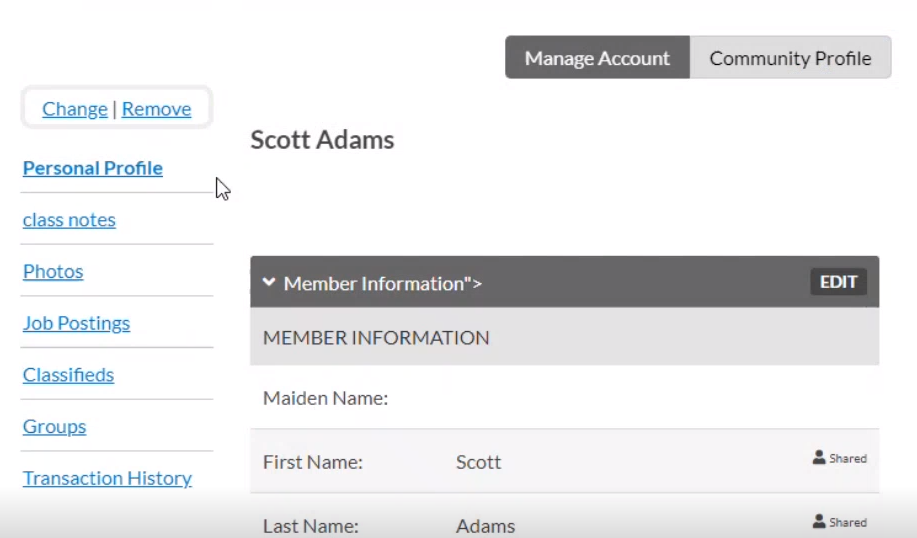Select Groups from the sidebar
917x538 pixels.
click(54, 427)
